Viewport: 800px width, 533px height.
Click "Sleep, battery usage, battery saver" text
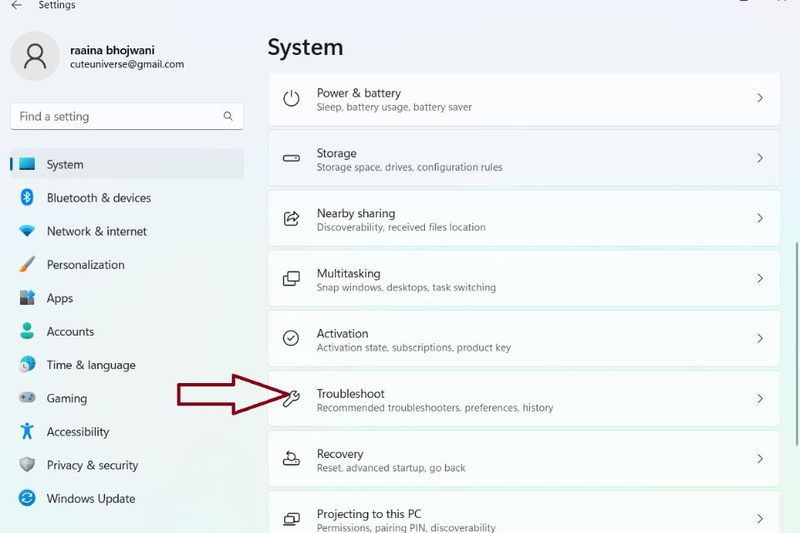[394, 107]
